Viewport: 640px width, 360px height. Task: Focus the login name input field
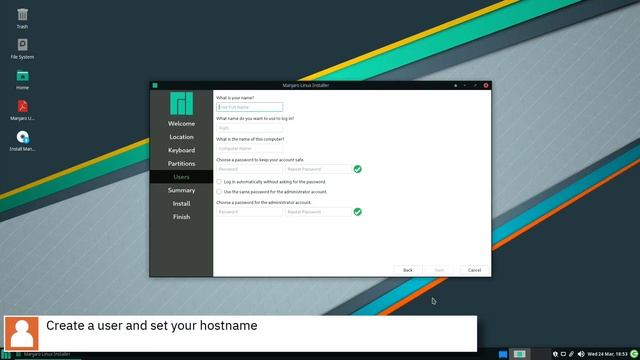coord(249,128)
